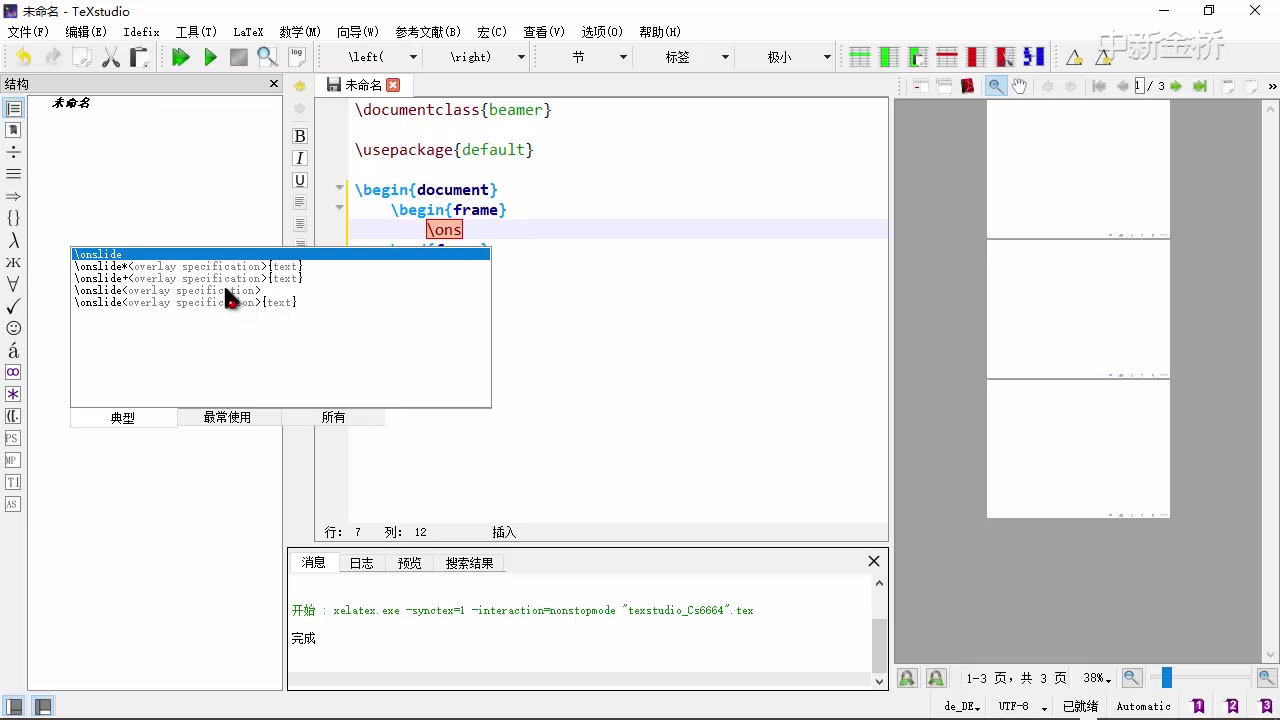This screenshot has height=720, width=1280.
Task: Open the de_DE language dropdown
Action: coord(962,706)
